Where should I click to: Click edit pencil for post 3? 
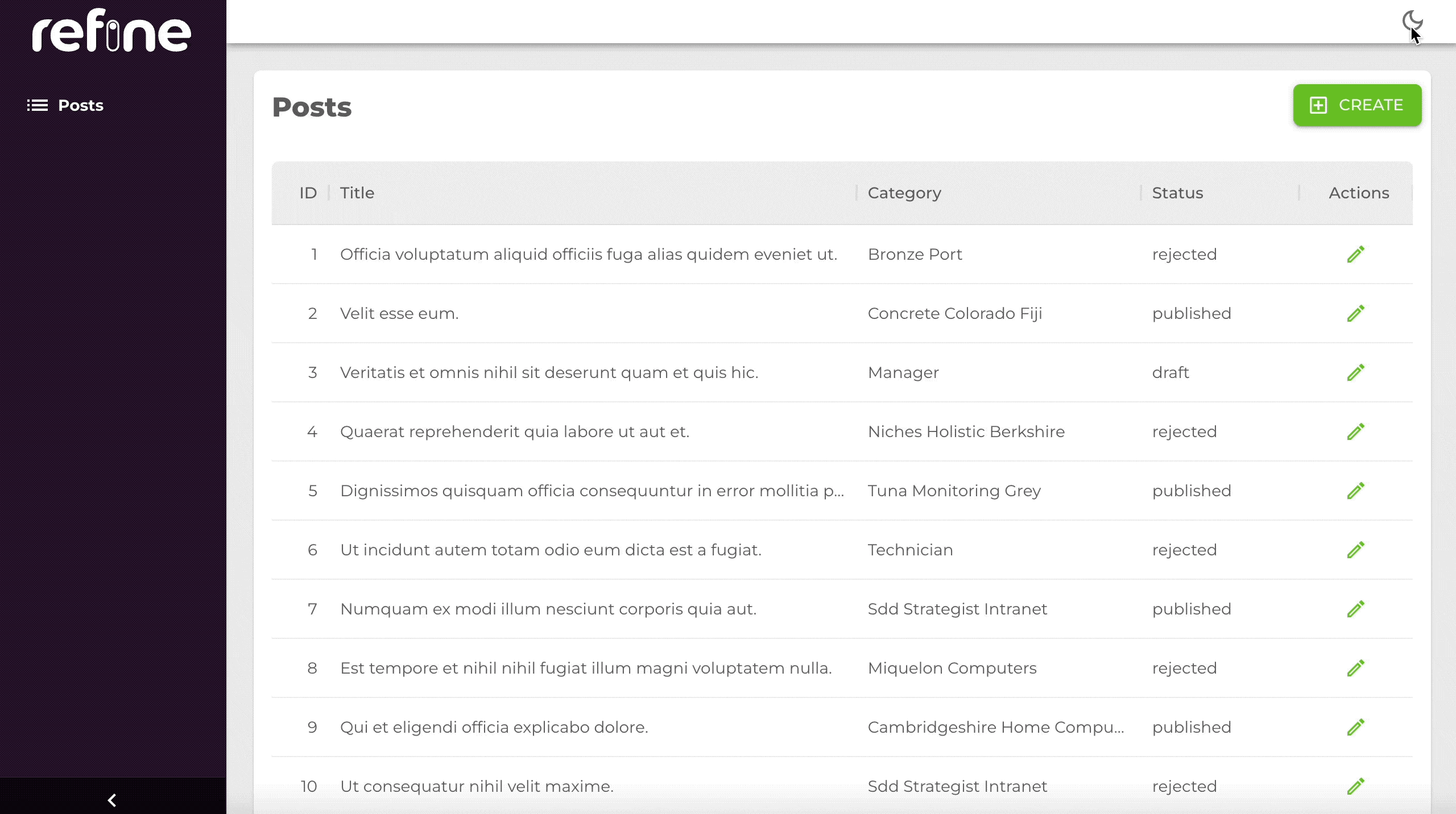click(1355, 372)
